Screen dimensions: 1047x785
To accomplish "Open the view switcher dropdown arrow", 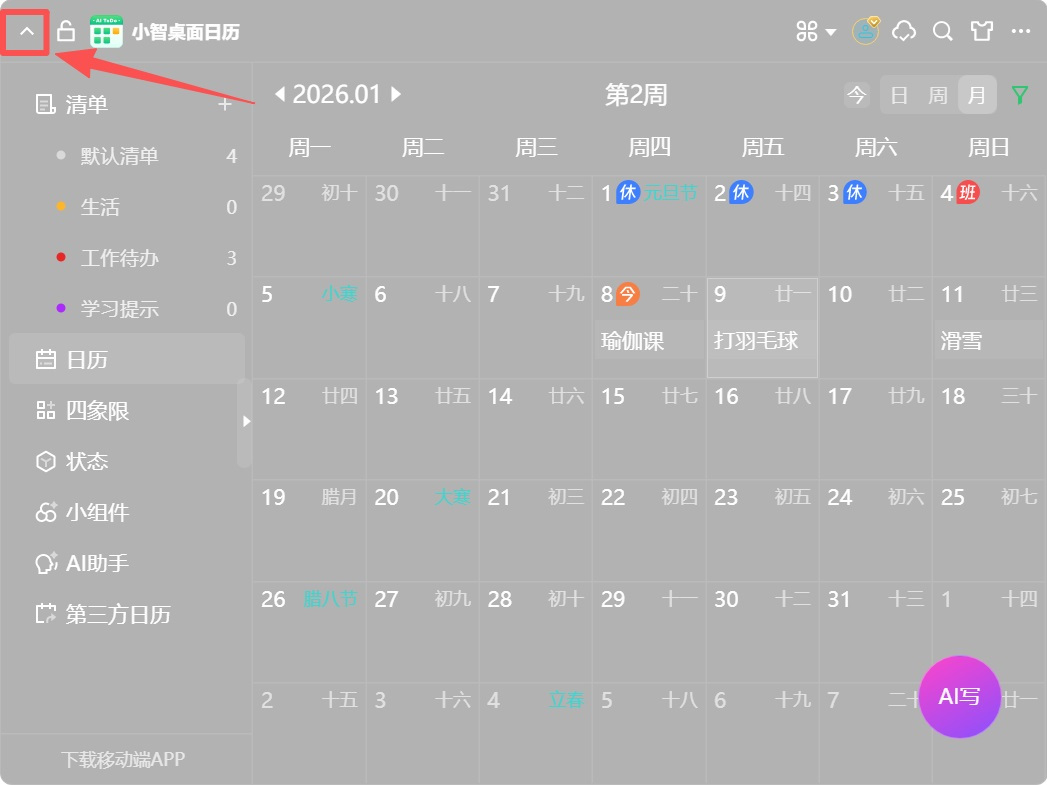I will tap(829, 31).
